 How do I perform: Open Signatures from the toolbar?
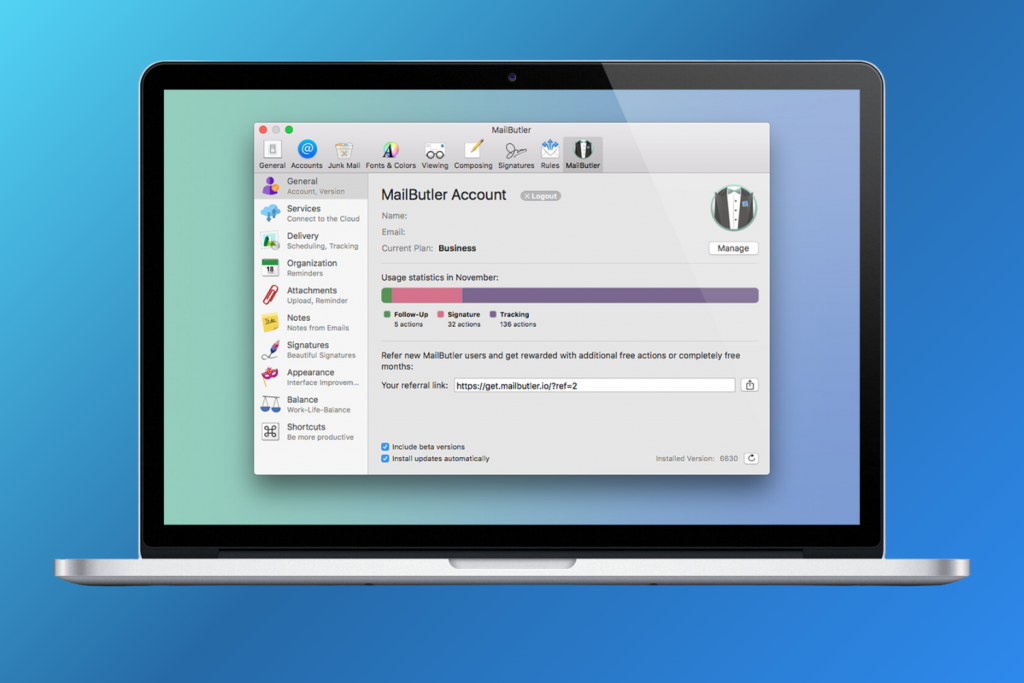tap(515, 150)
